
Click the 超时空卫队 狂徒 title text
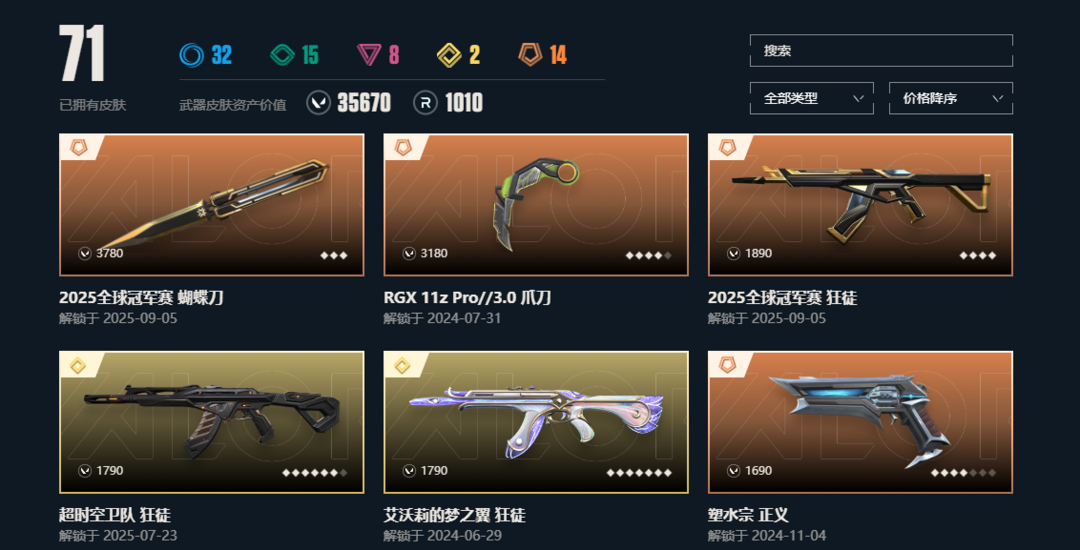pyautogui.click(x=115, y=515)
